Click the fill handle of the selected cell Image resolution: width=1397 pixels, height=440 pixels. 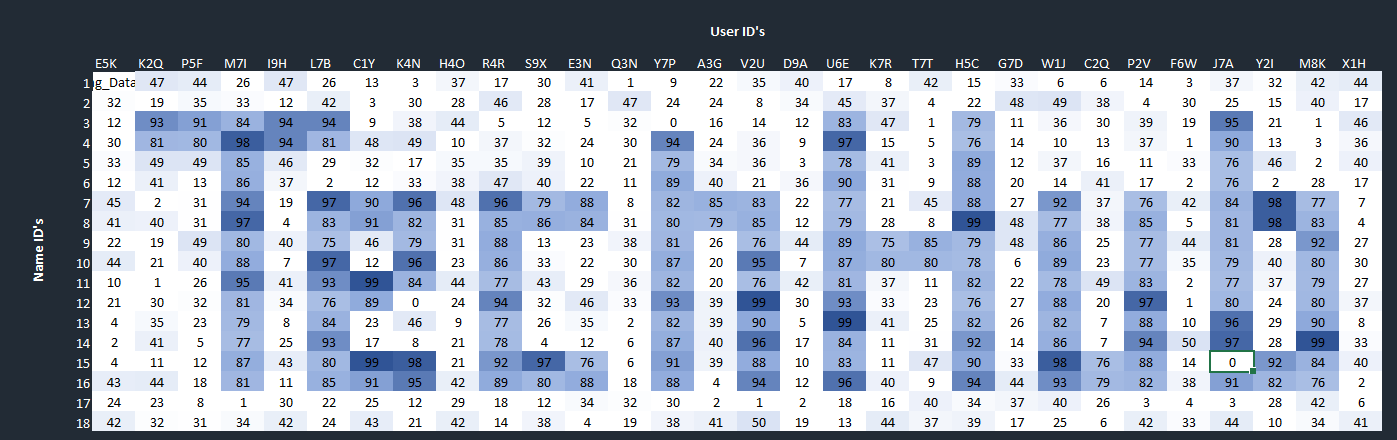pyautogui.click(x=1251, y=372)
